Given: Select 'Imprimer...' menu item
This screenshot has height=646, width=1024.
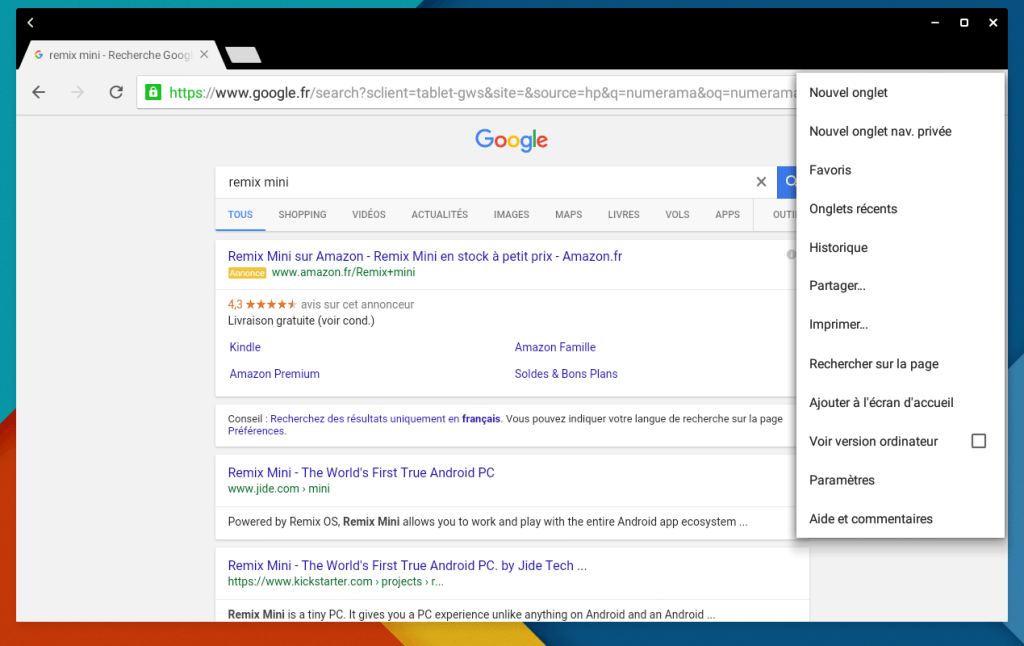Looking at the screenshot, I should (900, 325).
